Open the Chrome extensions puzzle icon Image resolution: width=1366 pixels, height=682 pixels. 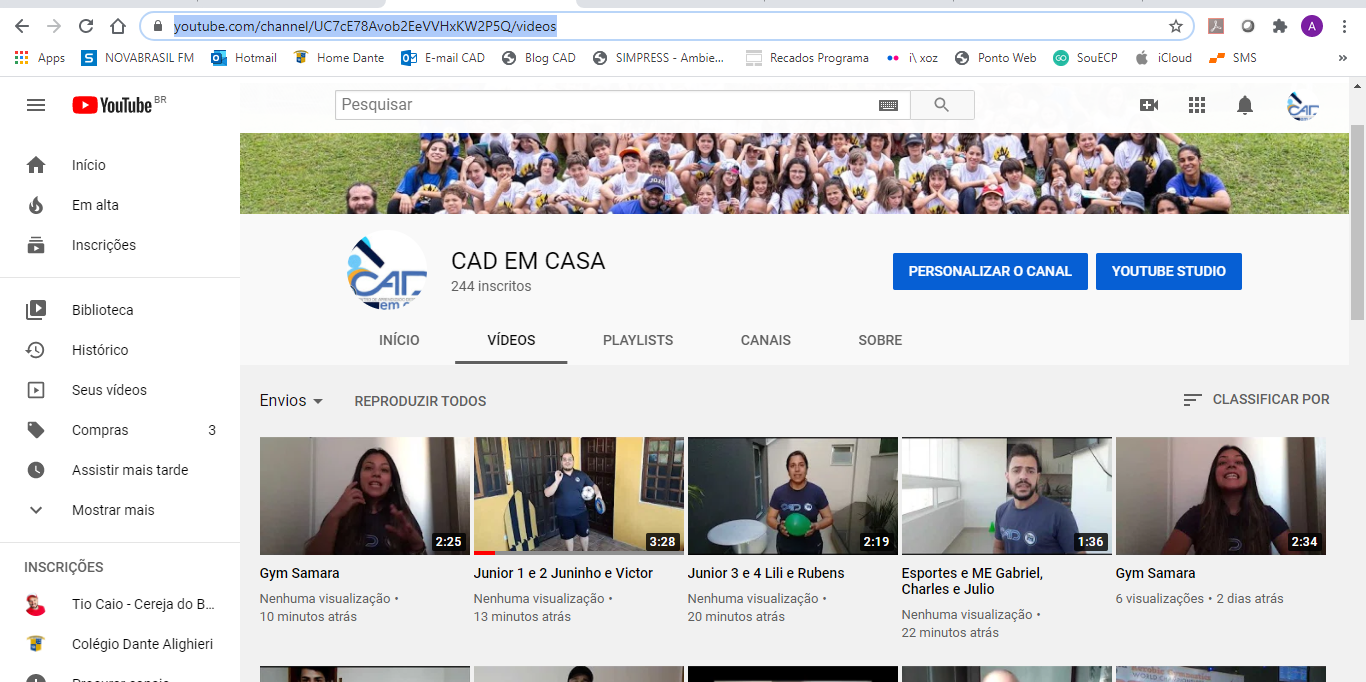(x=1279, y=26)
